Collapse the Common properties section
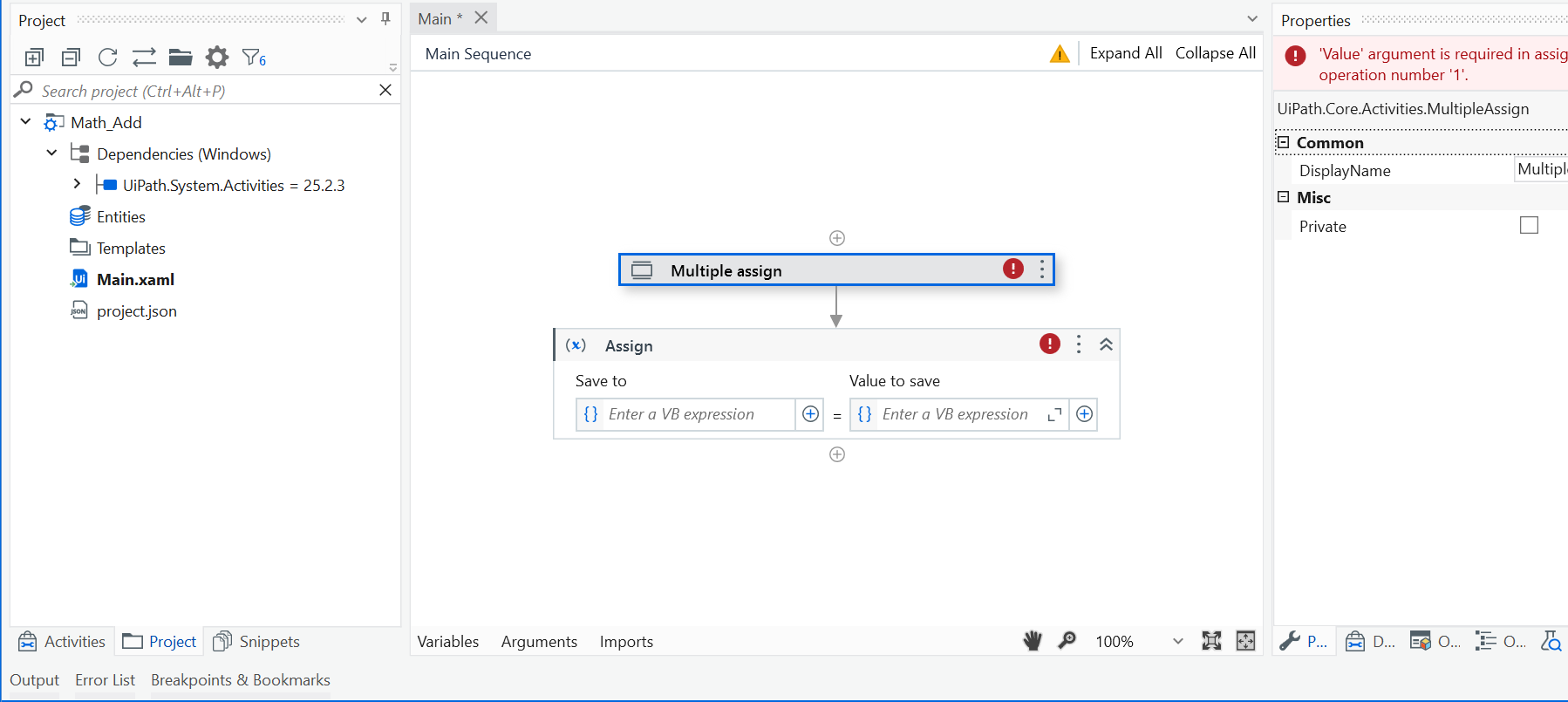 tap(1283, 141)
